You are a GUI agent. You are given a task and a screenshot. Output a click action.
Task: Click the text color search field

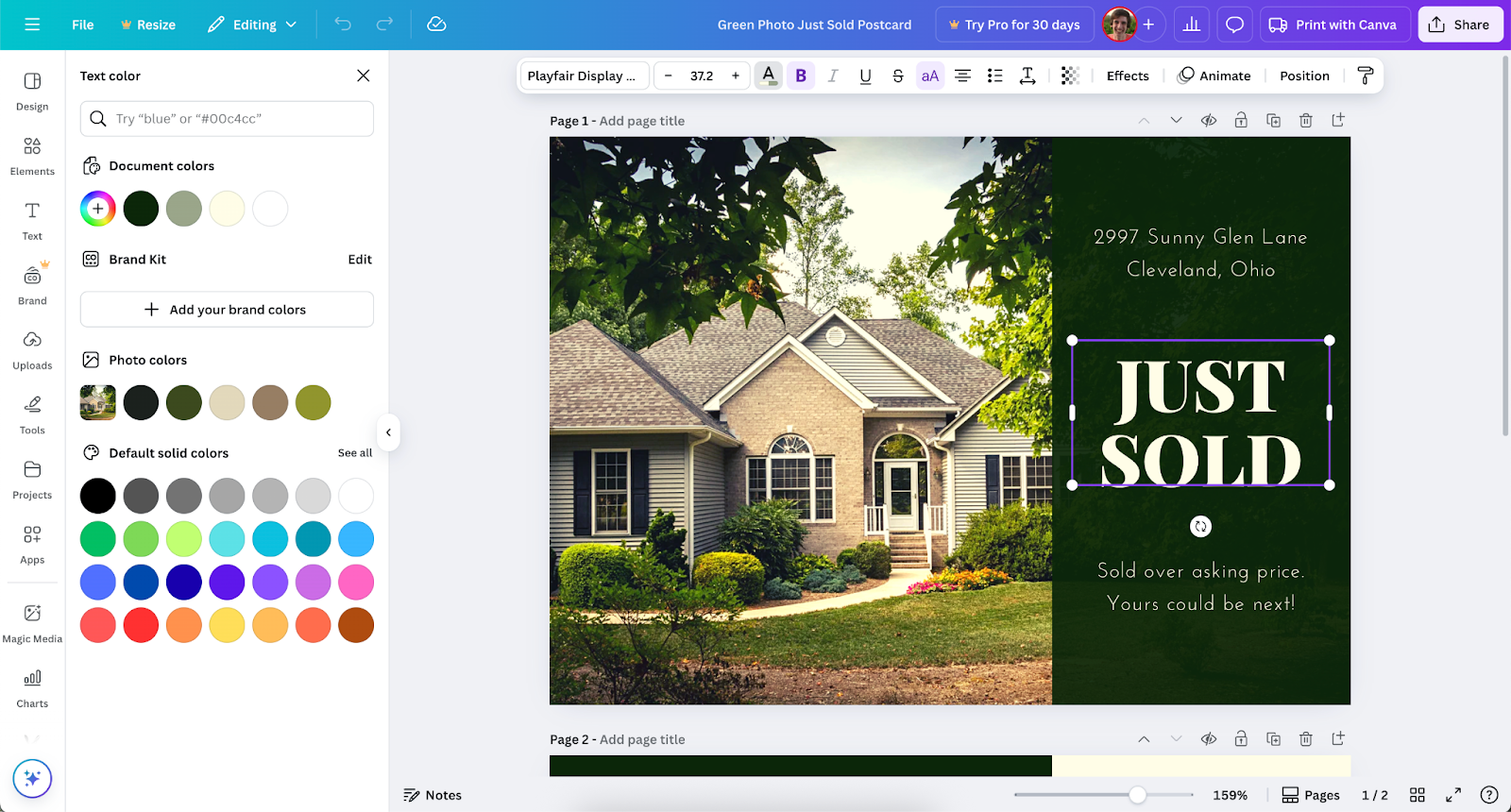[227, 119]
